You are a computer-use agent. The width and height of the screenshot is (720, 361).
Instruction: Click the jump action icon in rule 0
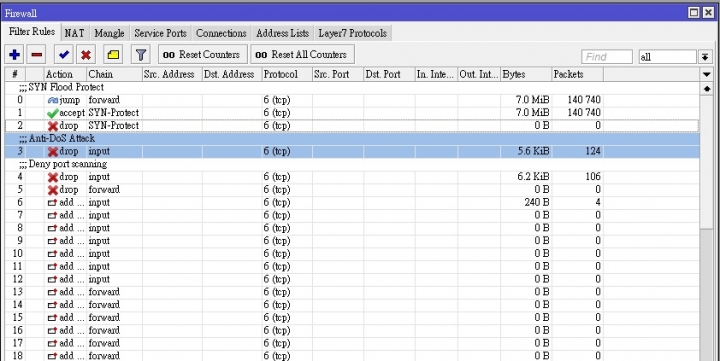(53, 100)
